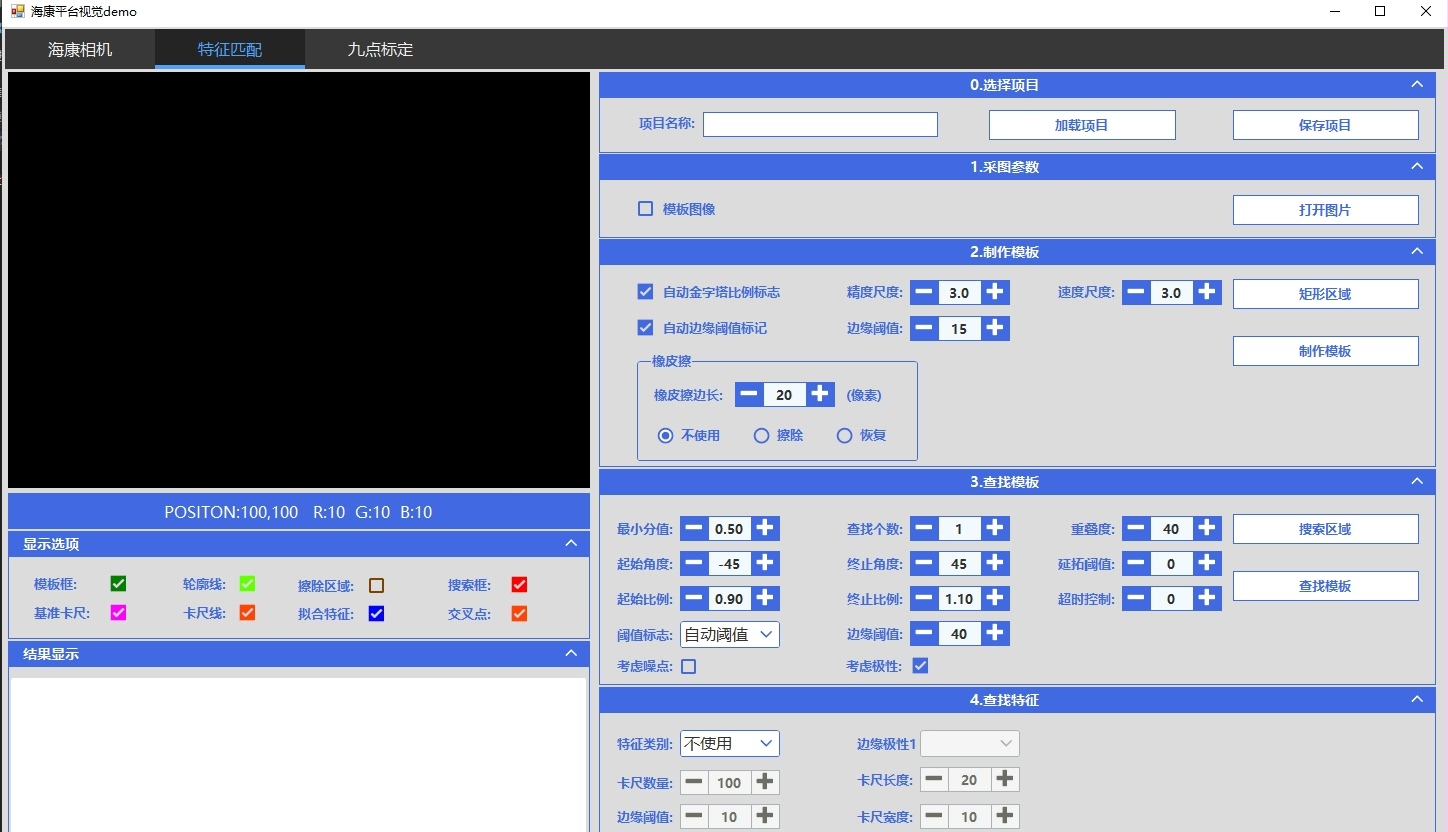The image size is (1448, 832).
Task: Increase 起始角度 with its plus button
Action: tap(765, 563)
